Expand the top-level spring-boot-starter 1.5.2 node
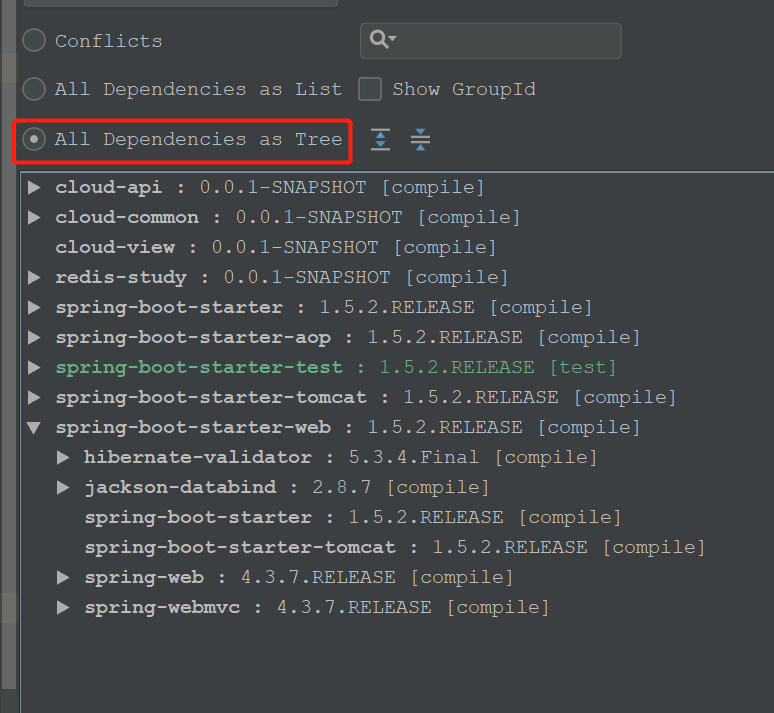The image size is (774, 713). [34, 307]
